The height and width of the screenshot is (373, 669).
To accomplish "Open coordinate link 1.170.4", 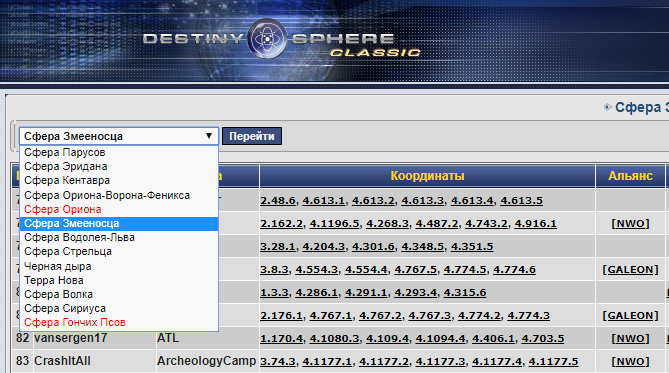I will 281,338.
